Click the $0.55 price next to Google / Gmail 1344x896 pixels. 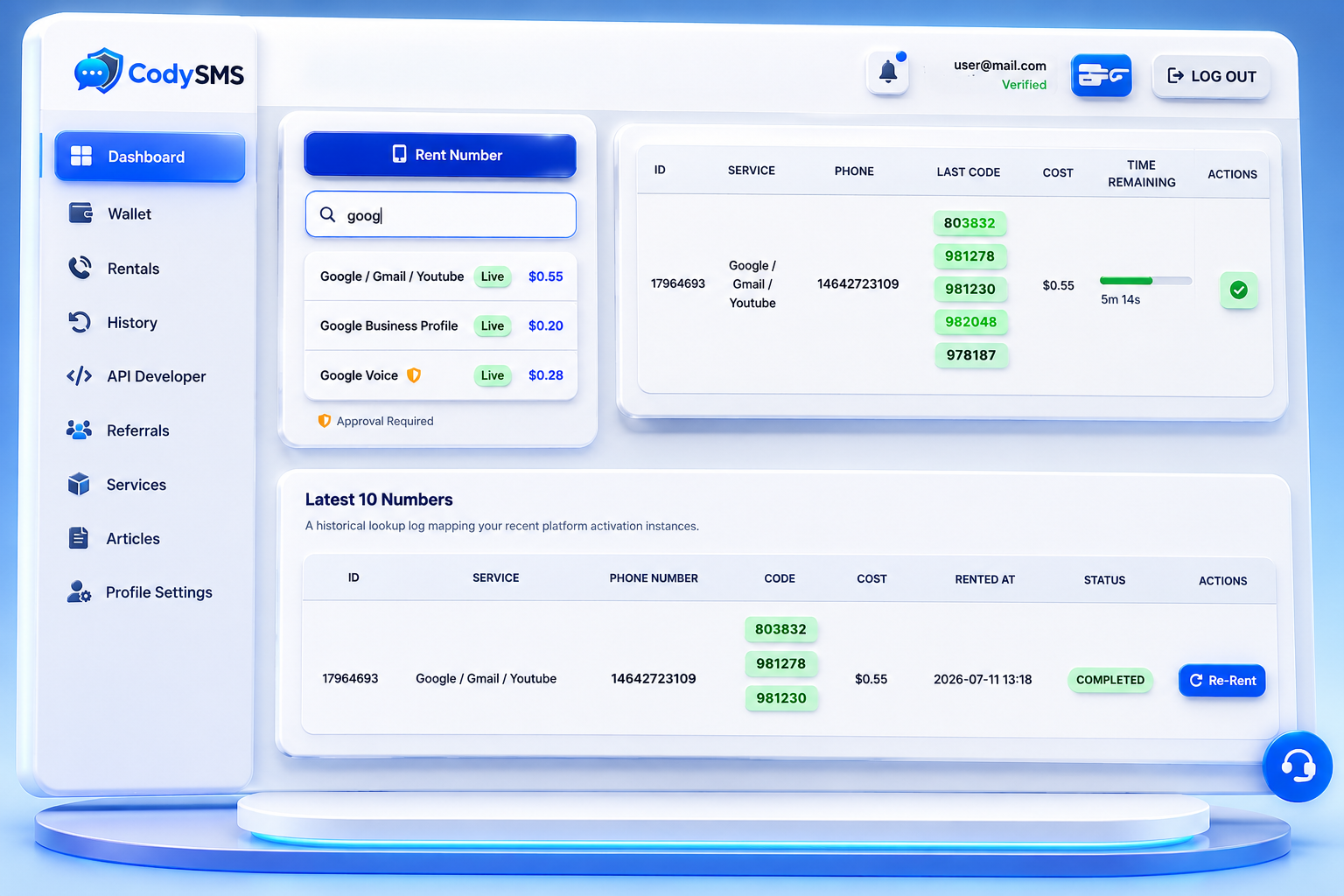[545, 276]
